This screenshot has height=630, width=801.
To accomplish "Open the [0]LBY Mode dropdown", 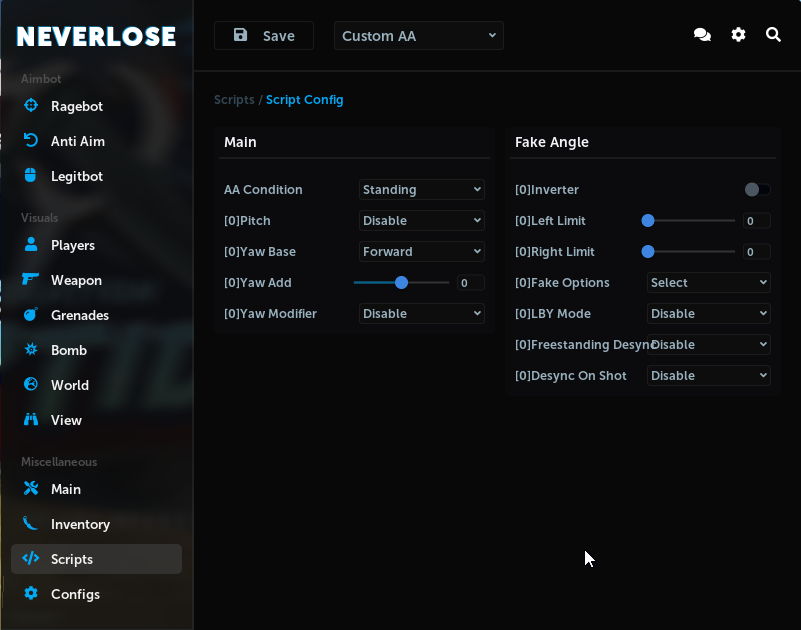I will click(x=708, y=314).
